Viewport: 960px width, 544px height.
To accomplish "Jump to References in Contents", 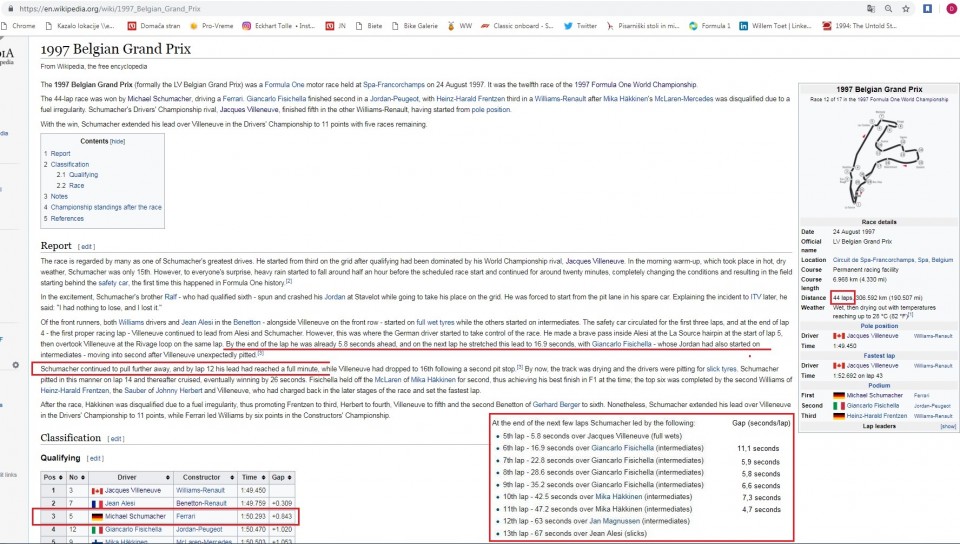I will [x=67, y=218].
